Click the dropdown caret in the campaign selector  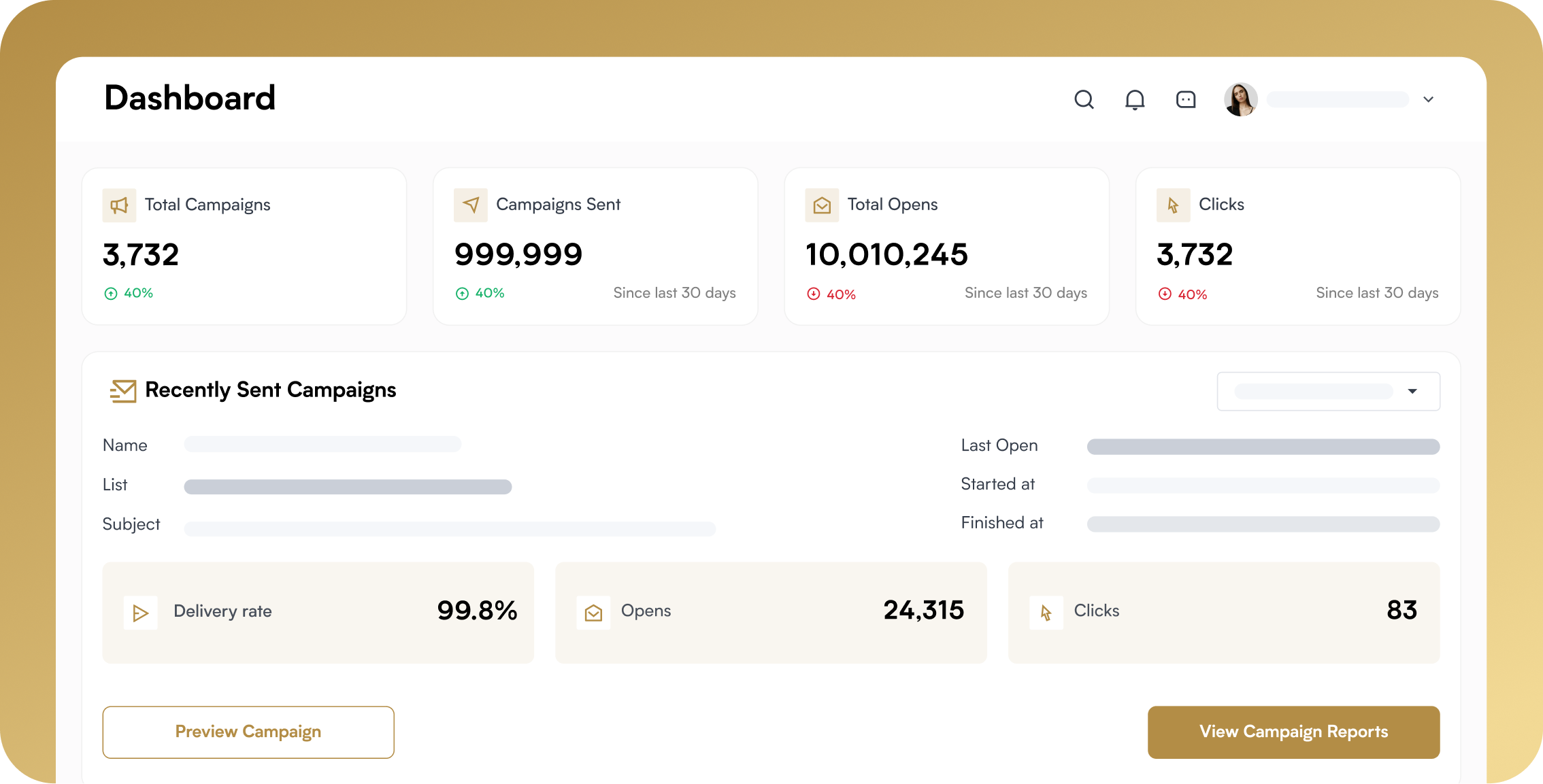[1412, 391]
